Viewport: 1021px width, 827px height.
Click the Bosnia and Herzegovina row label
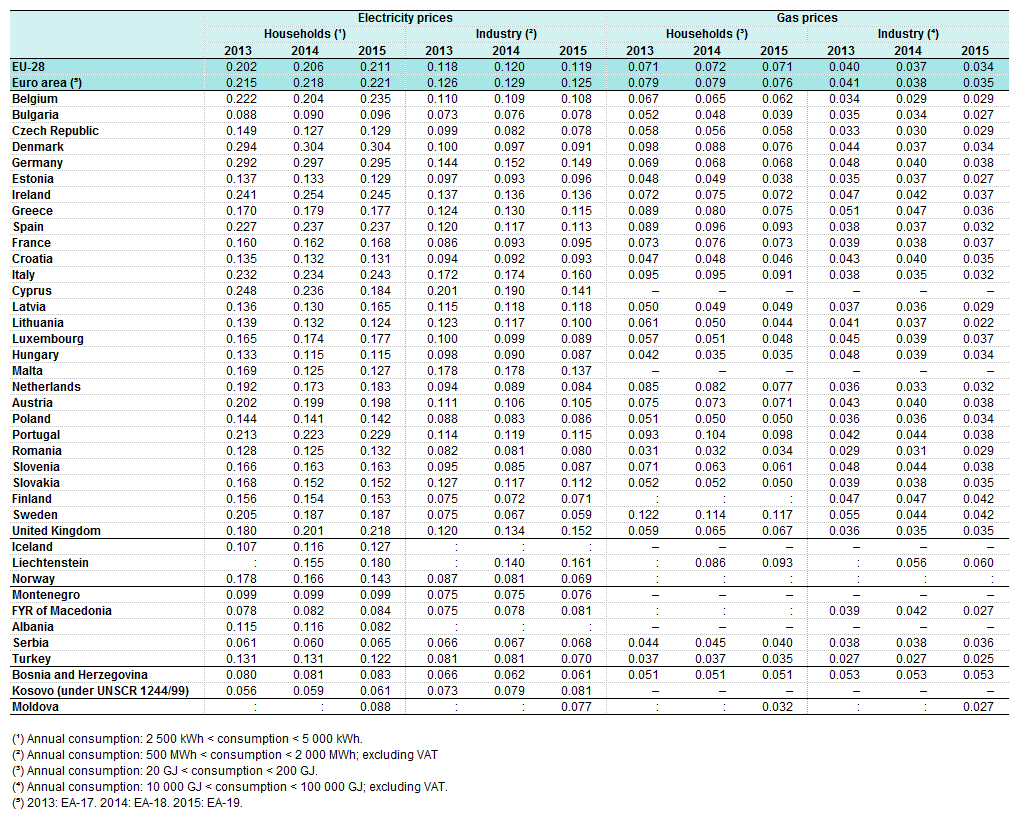pyautogui.click(x=79, y=675)
